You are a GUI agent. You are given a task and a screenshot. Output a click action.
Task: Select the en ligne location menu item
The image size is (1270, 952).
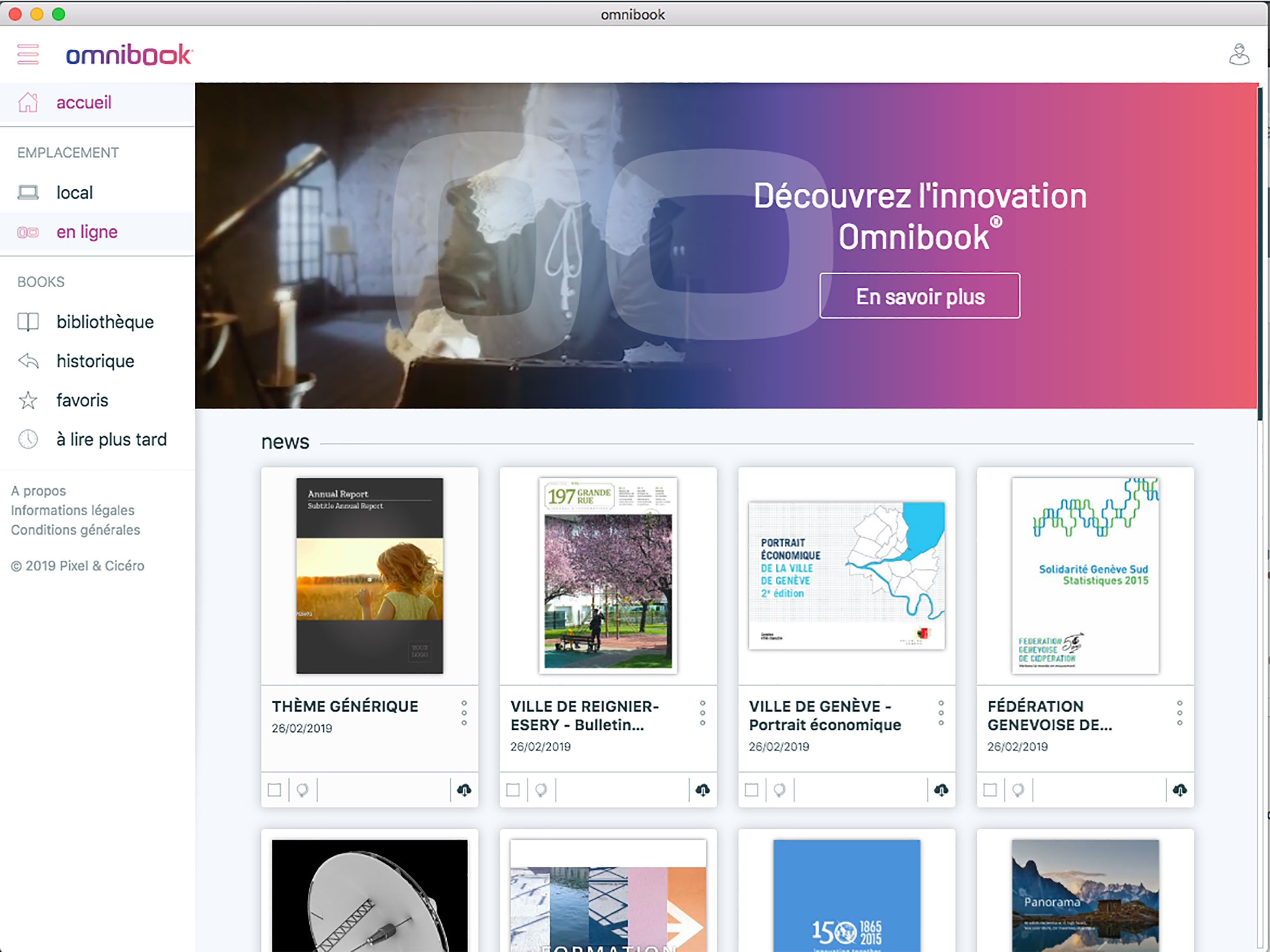pyautogui.click(x=98, y=232)
